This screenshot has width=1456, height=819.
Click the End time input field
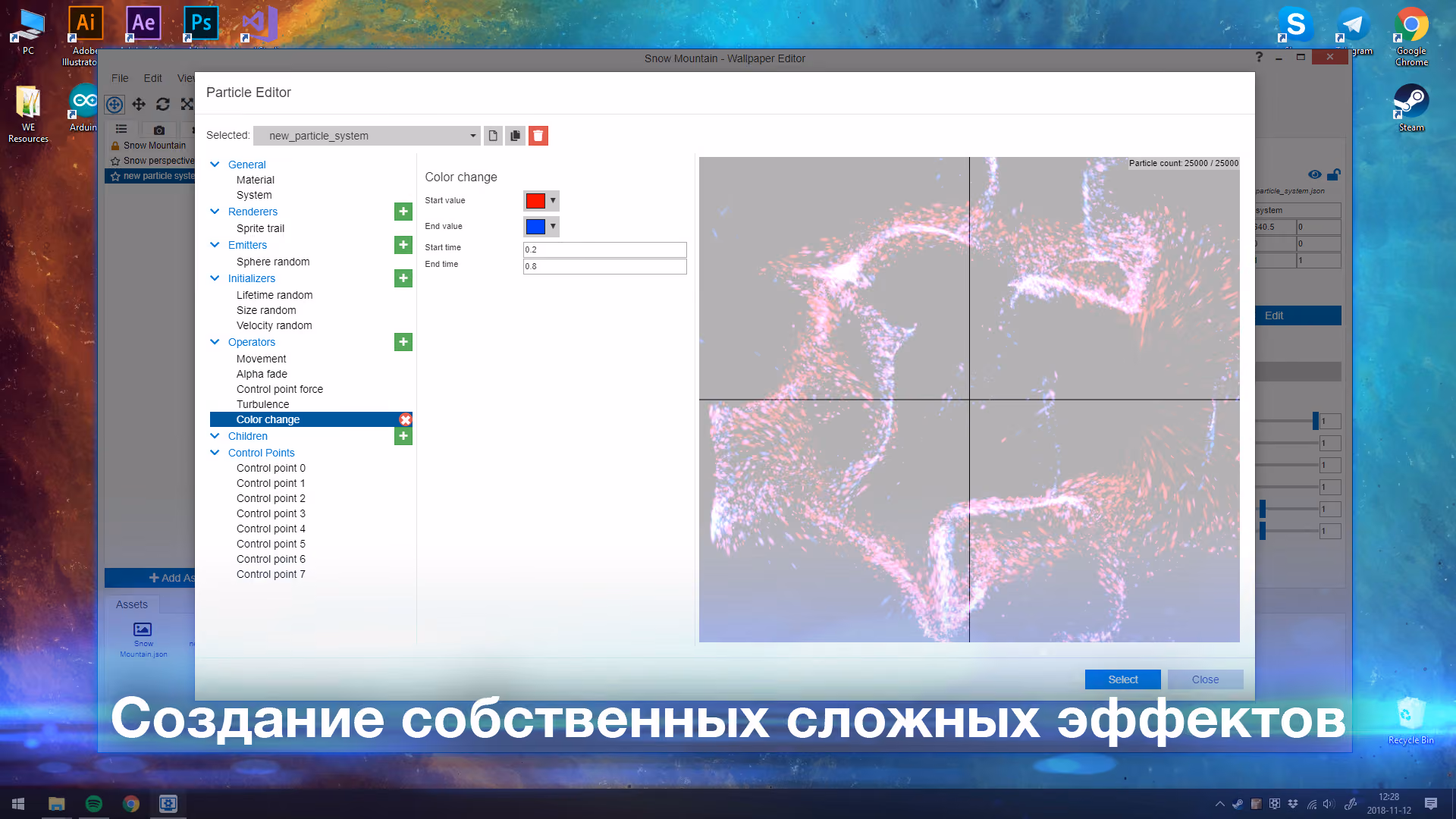[605, 266]
